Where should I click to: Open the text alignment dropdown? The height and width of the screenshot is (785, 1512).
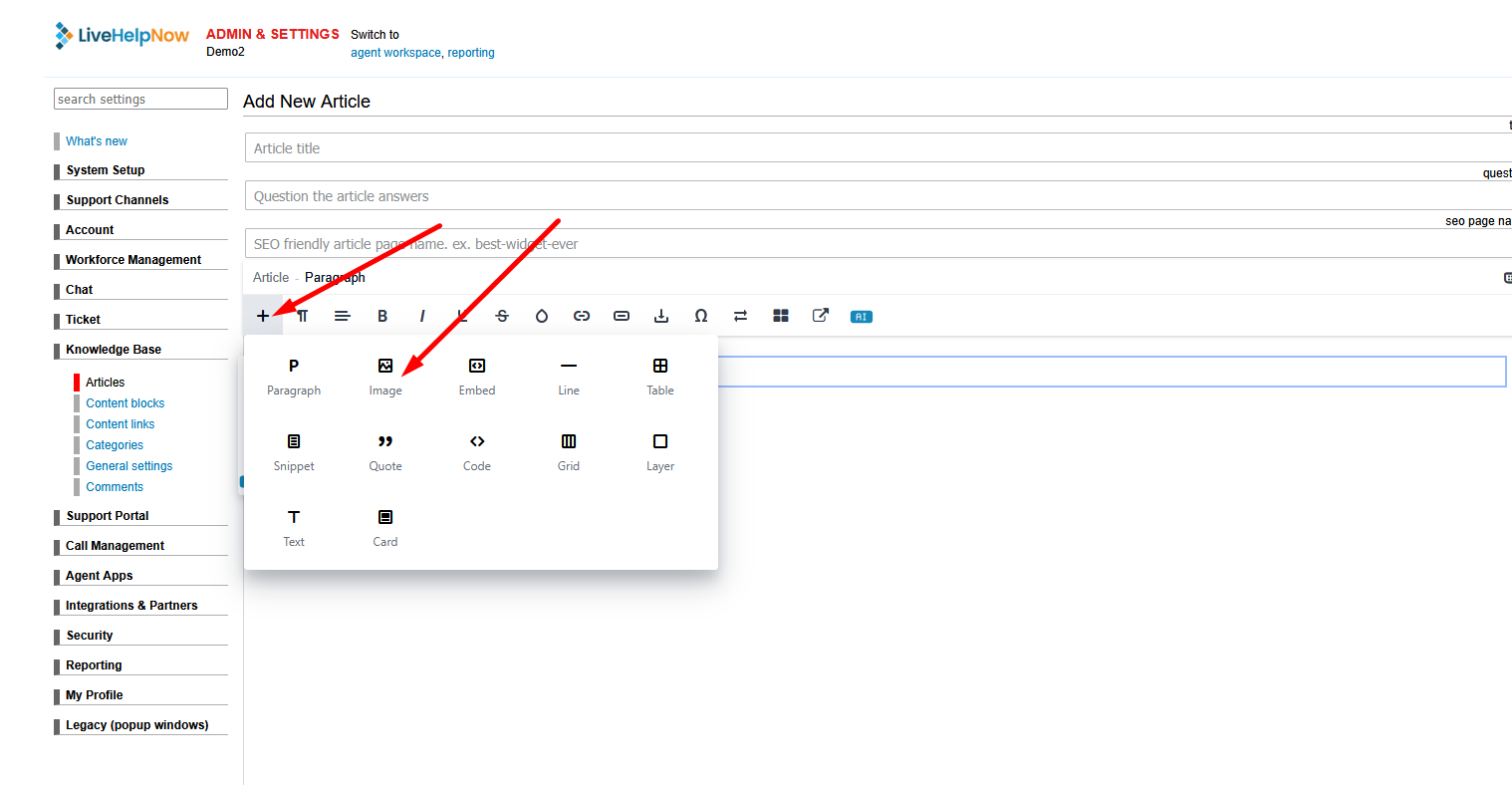[343, 316]
